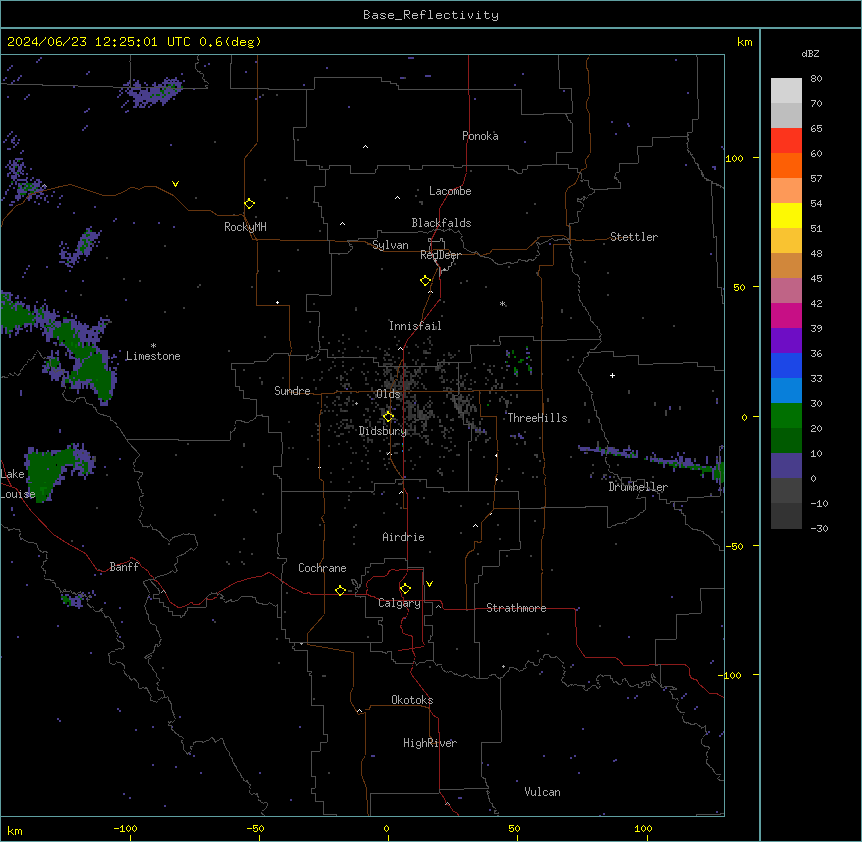The image size is (862, 842).
Task: Select the Drumheller label
Action: click(638, 487)
